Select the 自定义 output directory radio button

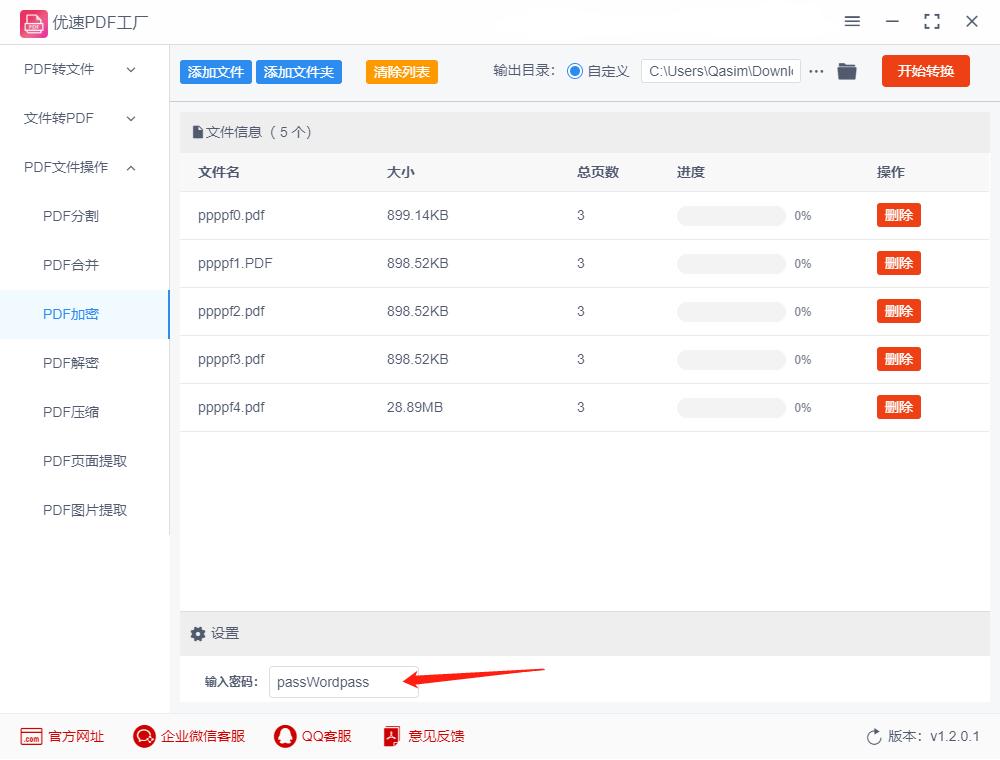coord(573,71)
